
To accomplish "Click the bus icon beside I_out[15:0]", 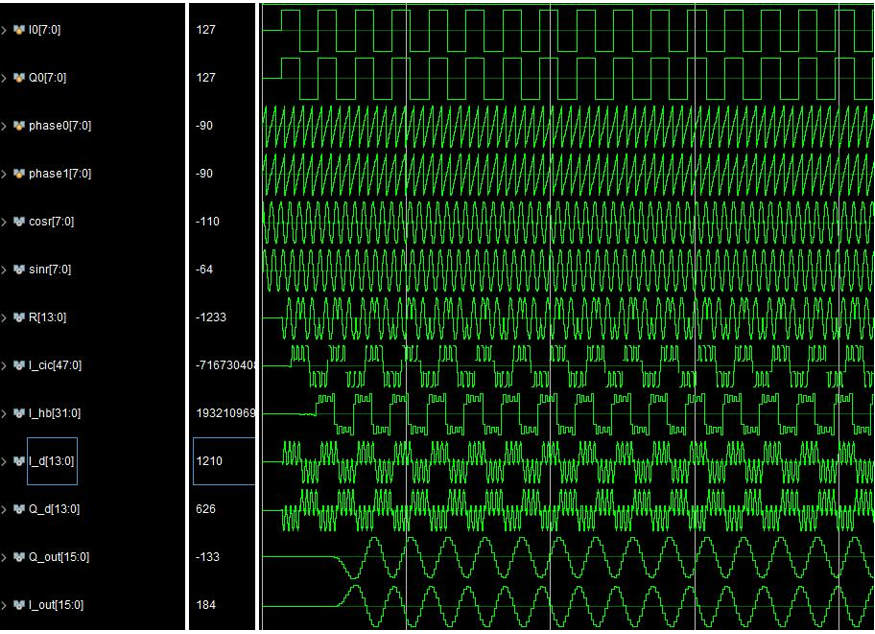I will coord(19,606).
